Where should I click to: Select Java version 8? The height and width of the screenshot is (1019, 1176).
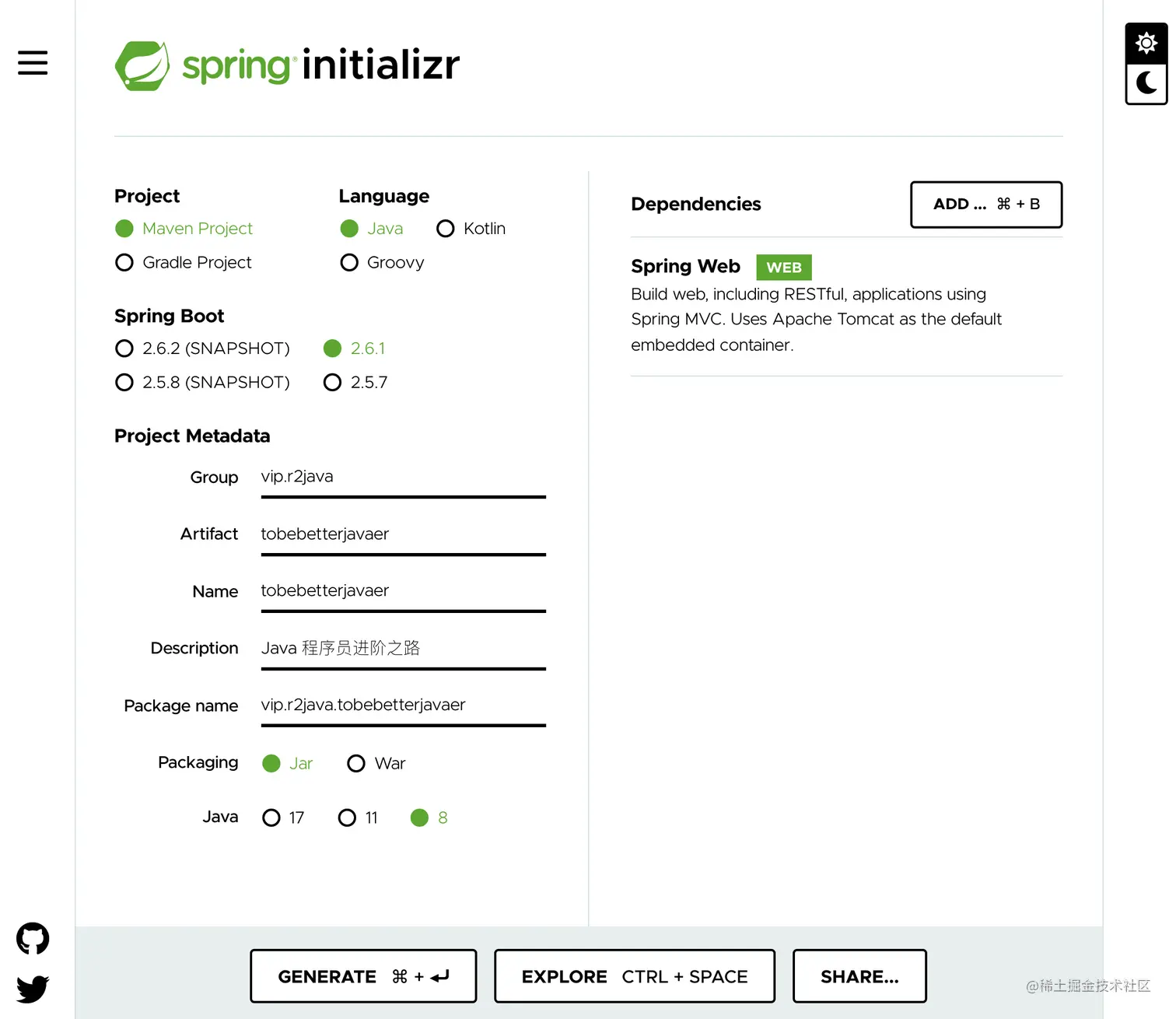coord(429,818)
